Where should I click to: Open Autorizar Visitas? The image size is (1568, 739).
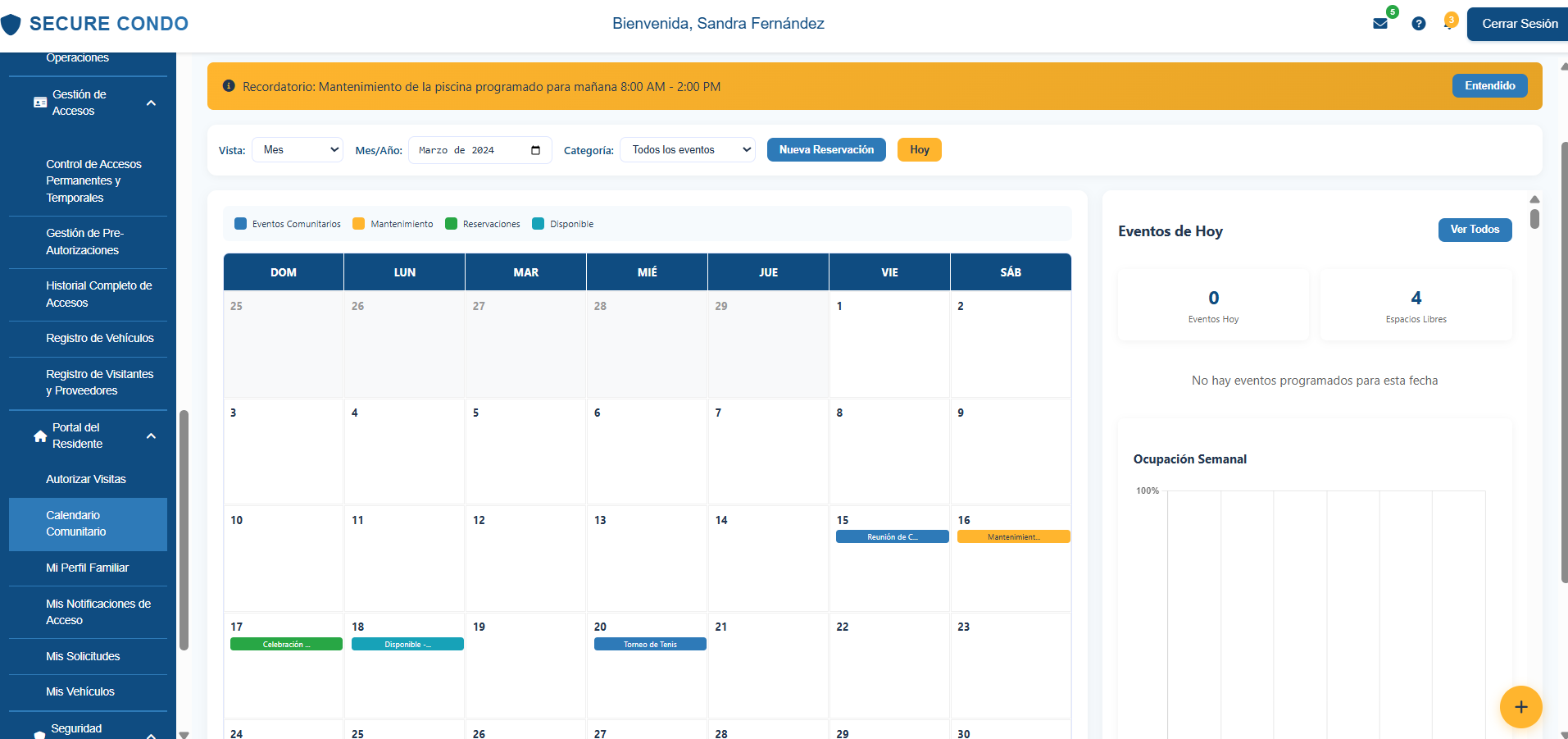(x=88, y=480)
